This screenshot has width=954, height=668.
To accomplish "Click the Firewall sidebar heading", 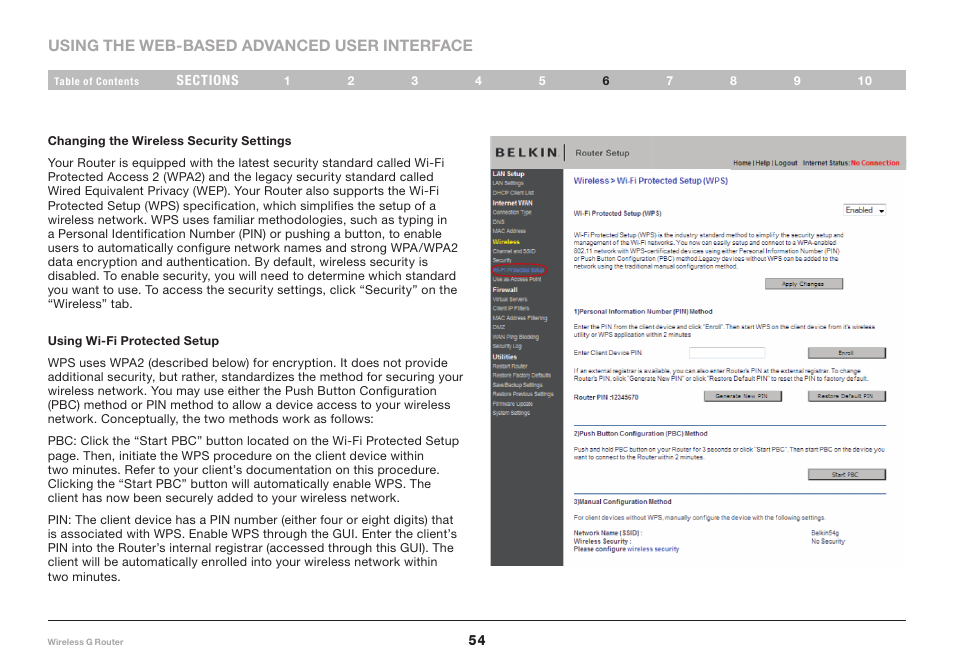I will [x=505, y=290].
